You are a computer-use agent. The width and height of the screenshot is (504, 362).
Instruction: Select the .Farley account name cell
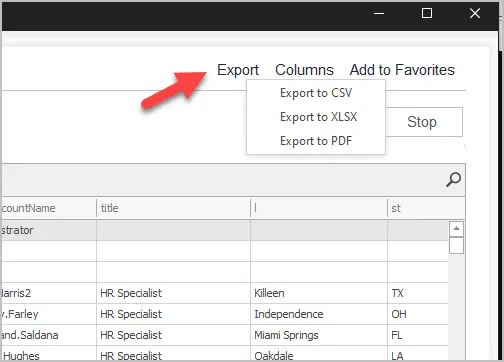pyautogui.click(x=49, y=314)
